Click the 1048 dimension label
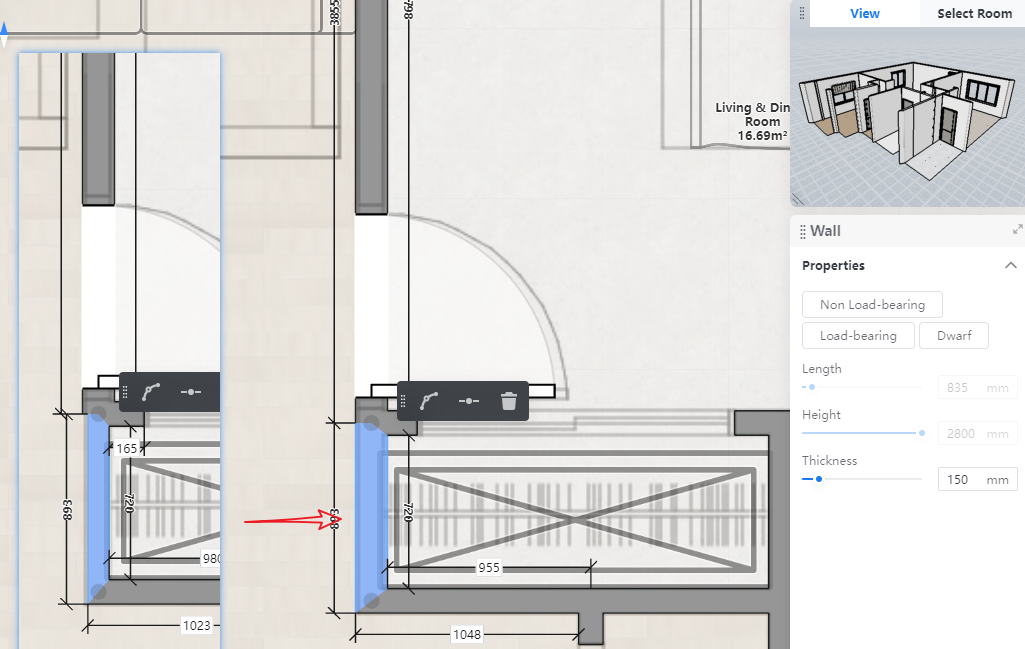The height and width of the screenshot is (649, 1025). coord(466,634)
